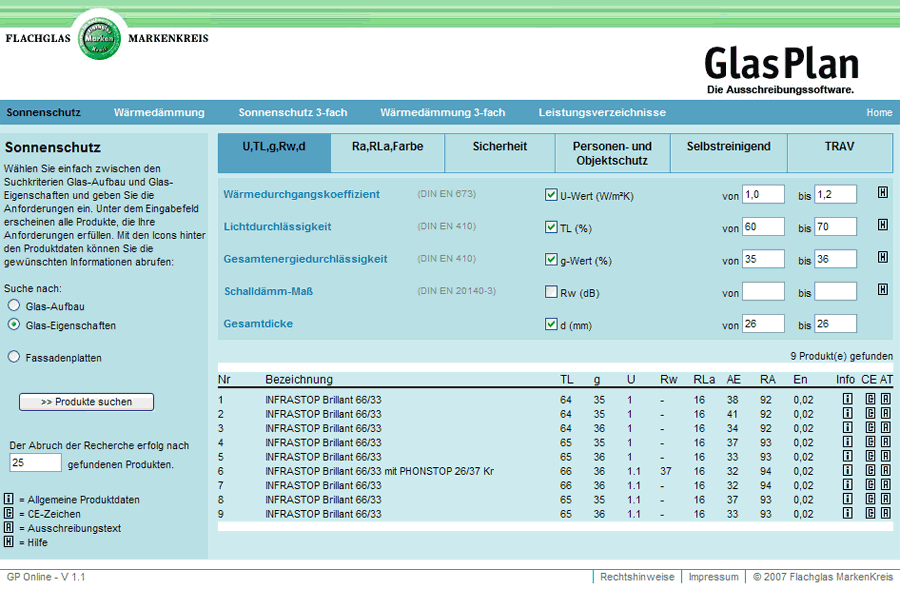
Task: Open CE mark for result row 2
Action: 871,413
